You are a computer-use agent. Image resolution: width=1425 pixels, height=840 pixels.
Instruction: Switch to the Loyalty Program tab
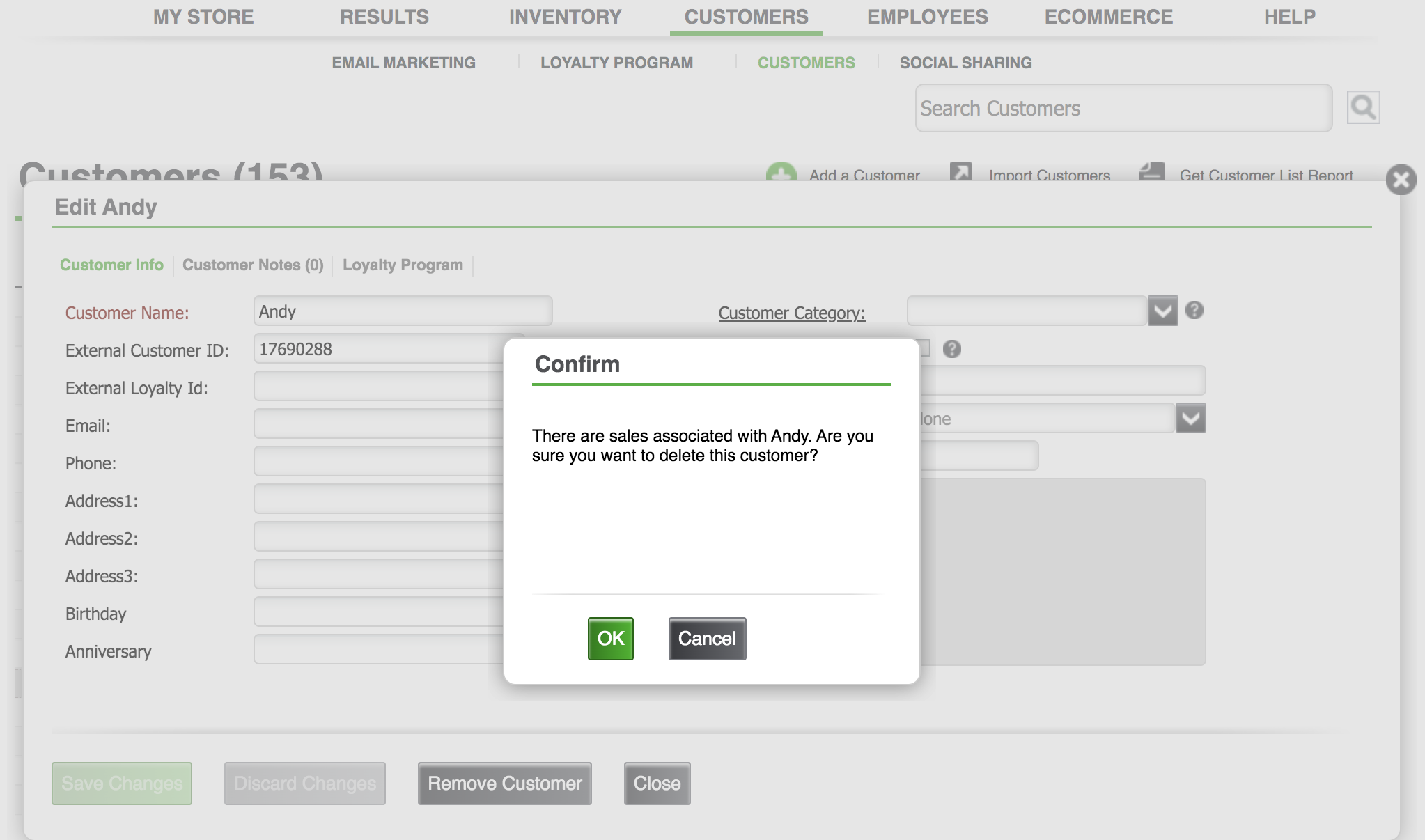click(402, 264)
